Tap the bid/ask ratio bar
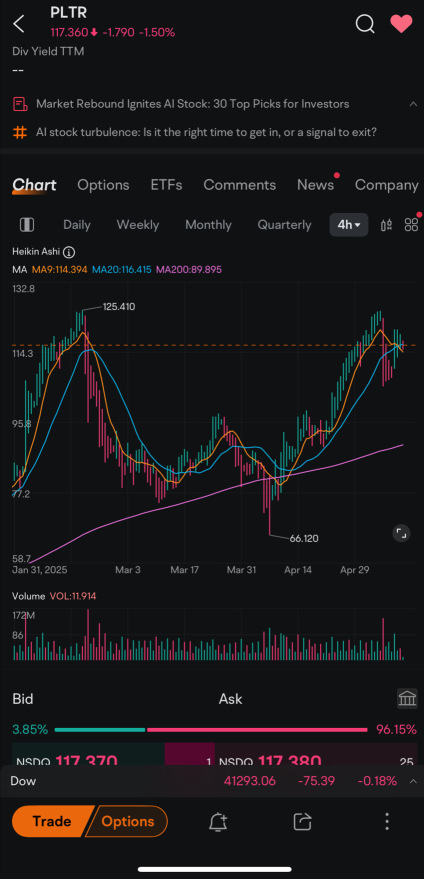 (x=213, y=730)
